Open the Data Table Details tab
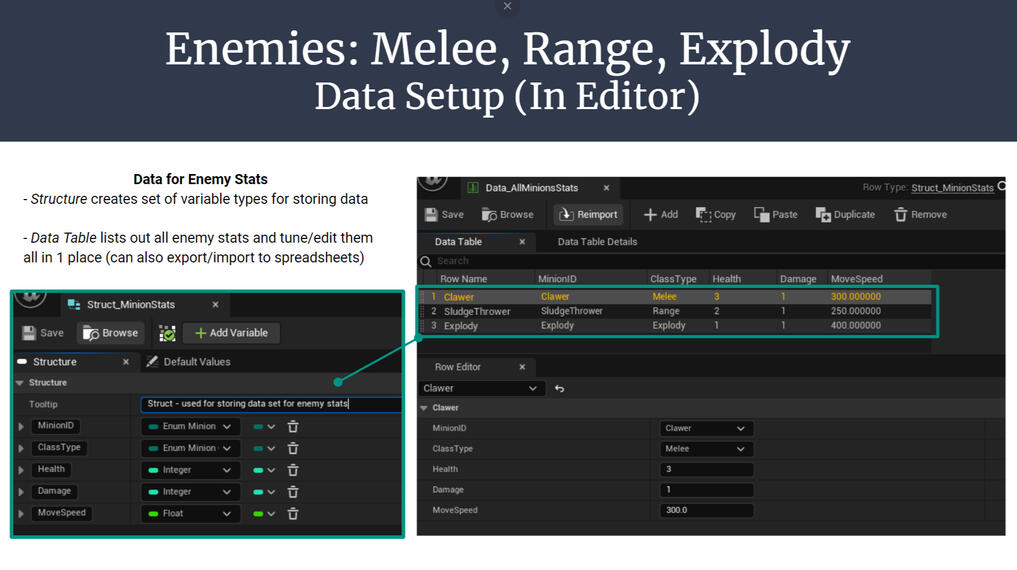The height and width of the screenshot is (570, 1017). tap(597, 241)
